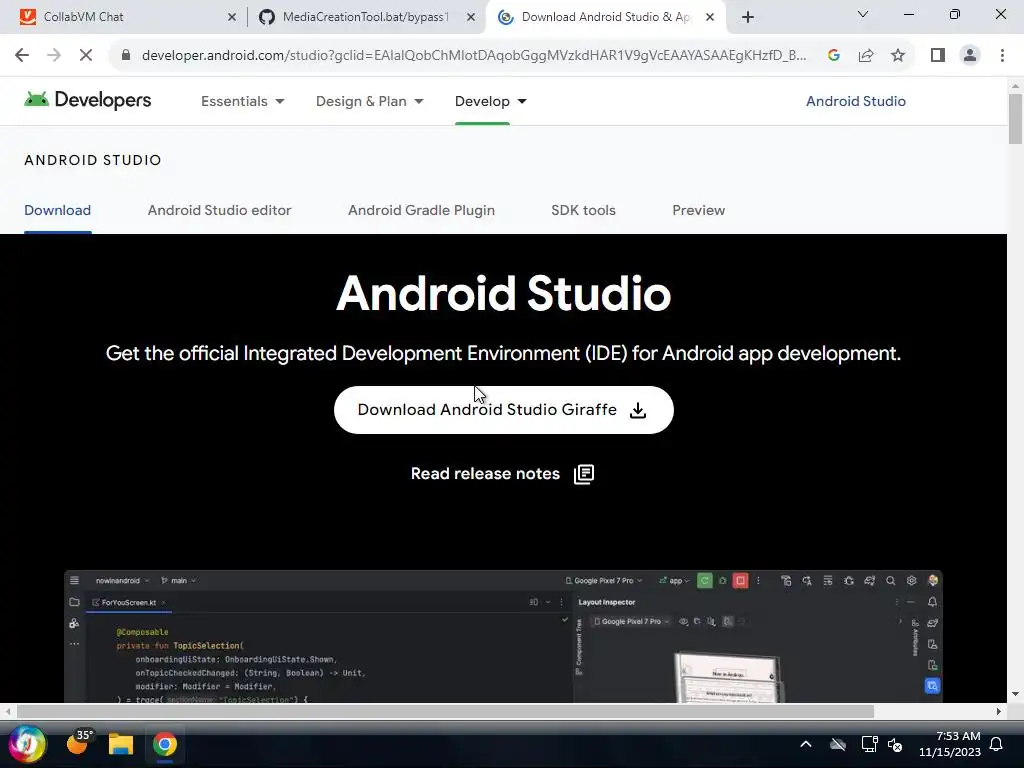Click the cloud sync tray icon
Viewport: 1024px width, 768px height.
(x=838, y=744)
